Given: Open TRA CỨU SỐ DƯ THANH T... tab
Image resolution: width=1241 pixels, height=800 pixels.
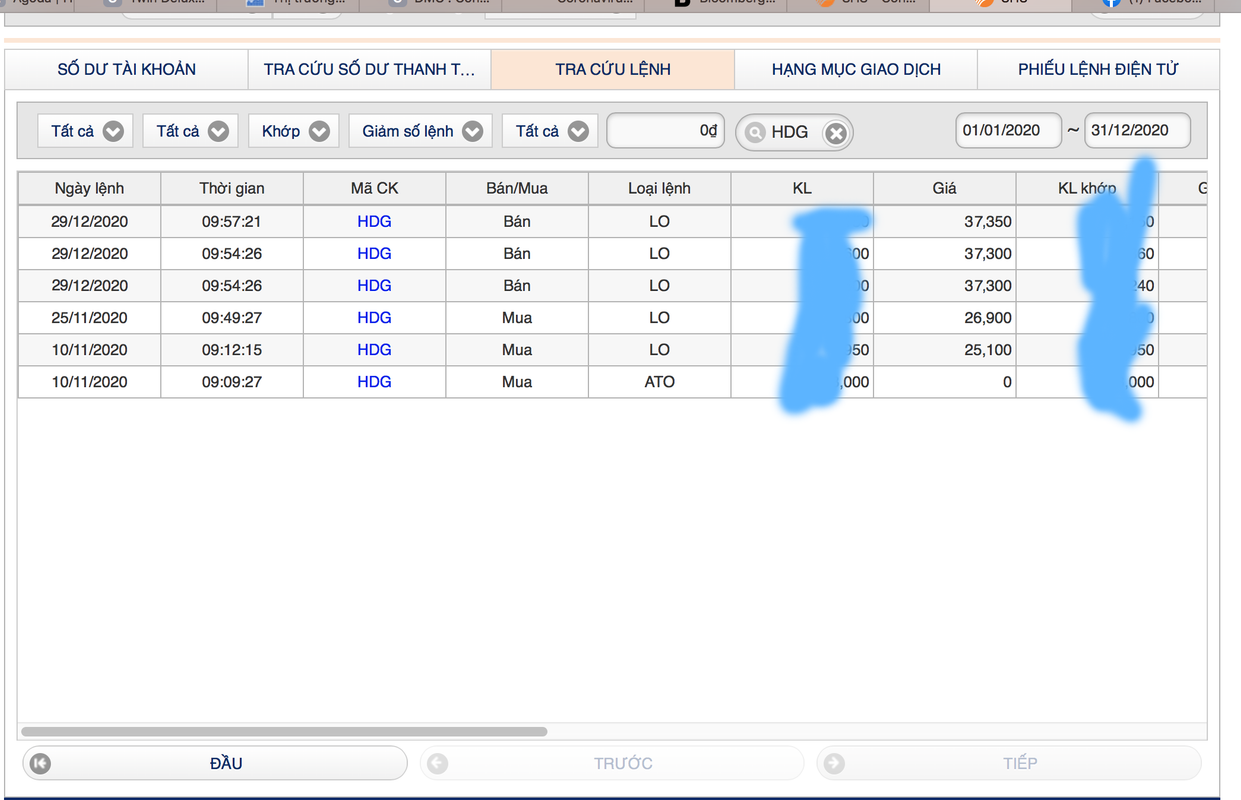Looking at the screenshot, I should [x=370, y=69].
